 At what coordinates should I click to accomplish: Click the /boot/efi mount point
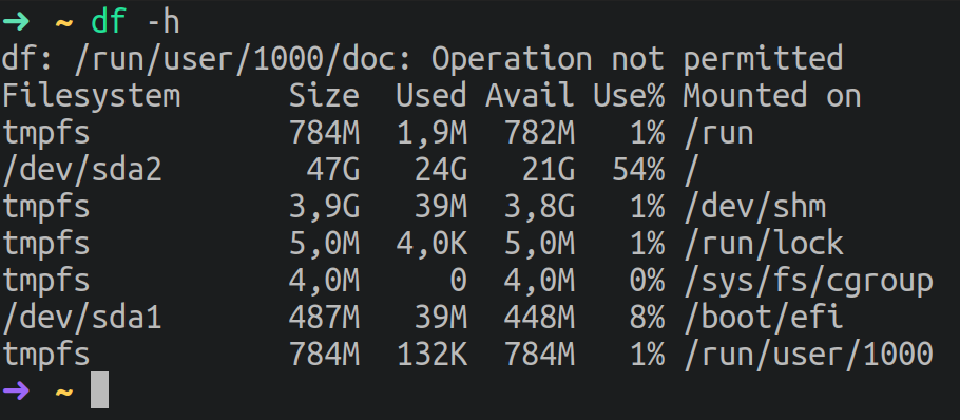click(763, 318)
